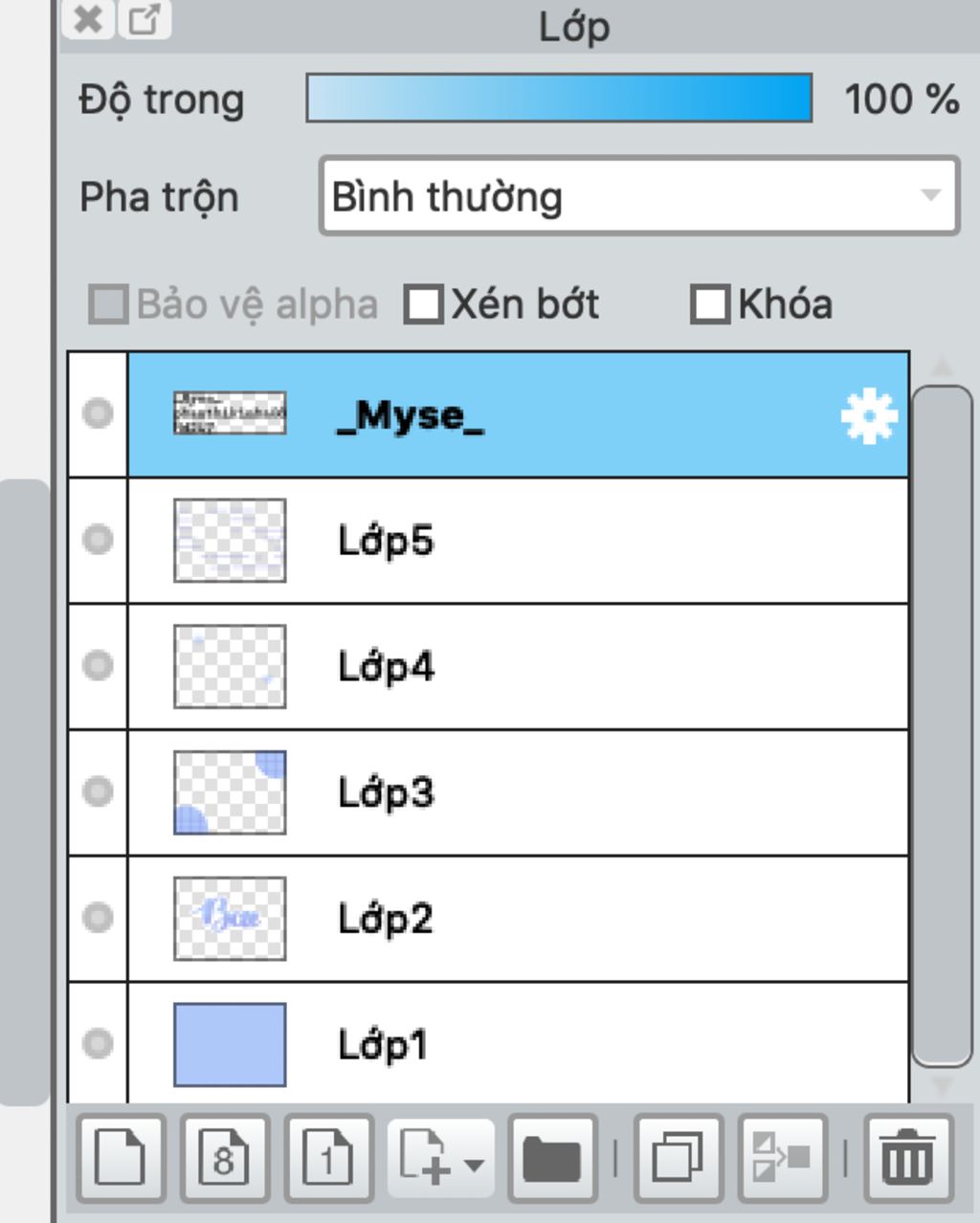Add a new color layer
Image resolution: width=980 pixels, height=1223 pixels.
pos(121,1159)
